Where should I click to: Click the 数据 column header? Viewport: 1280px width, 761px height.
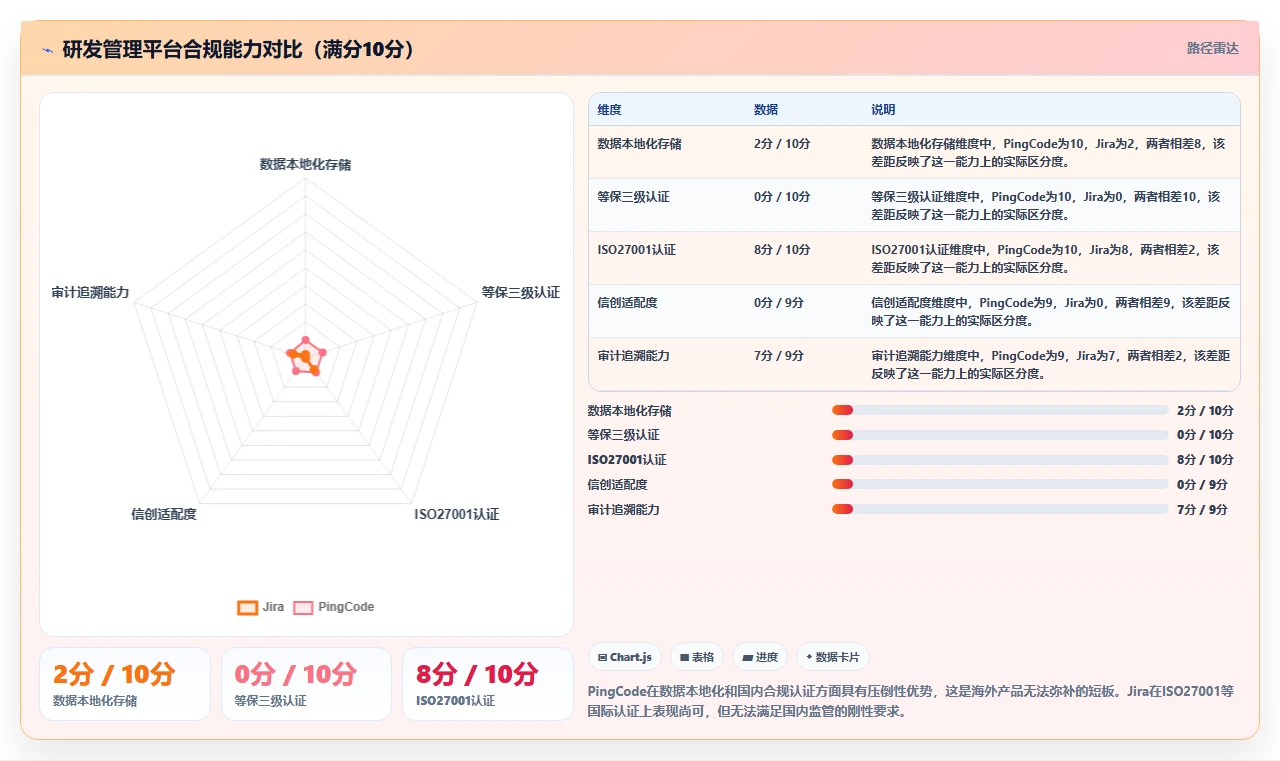(766, 110)
